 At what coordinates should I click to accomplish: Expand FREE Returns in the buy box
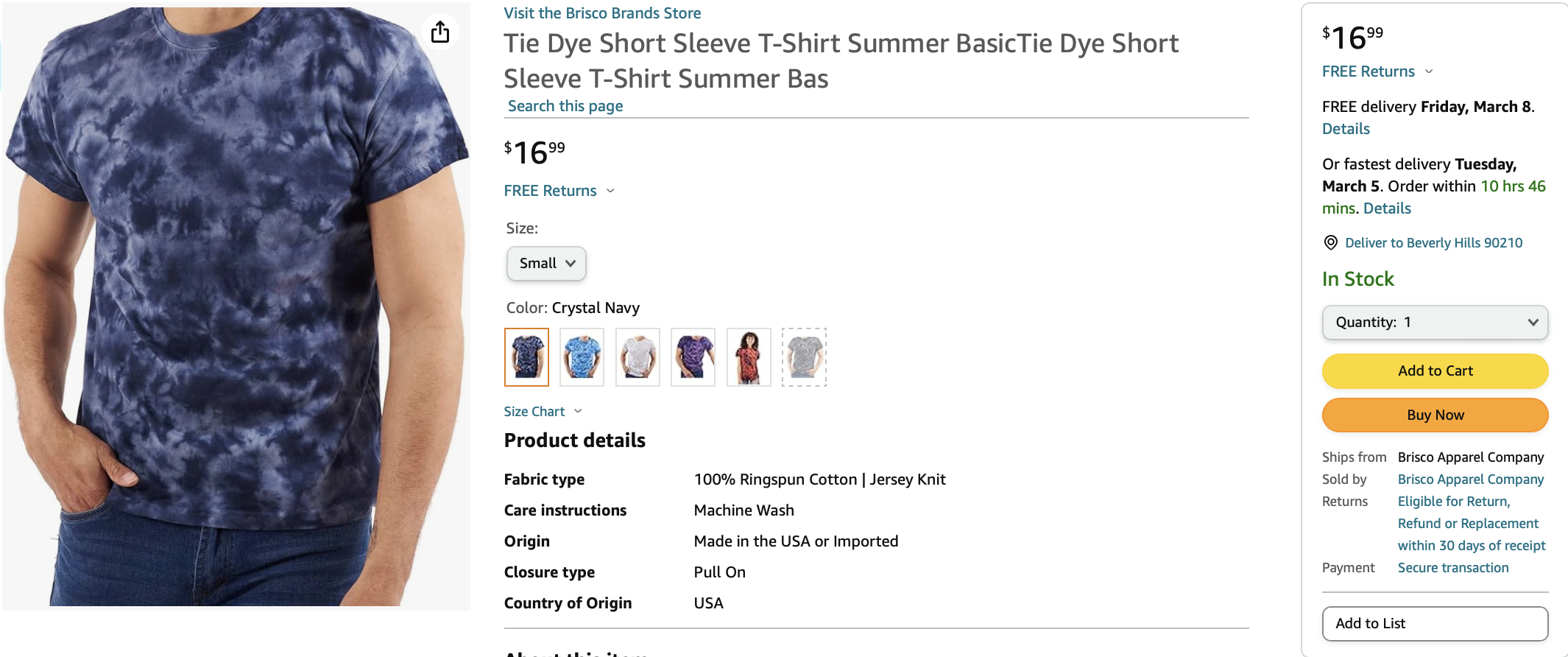pyautogui.click(x=1429, y=71)
